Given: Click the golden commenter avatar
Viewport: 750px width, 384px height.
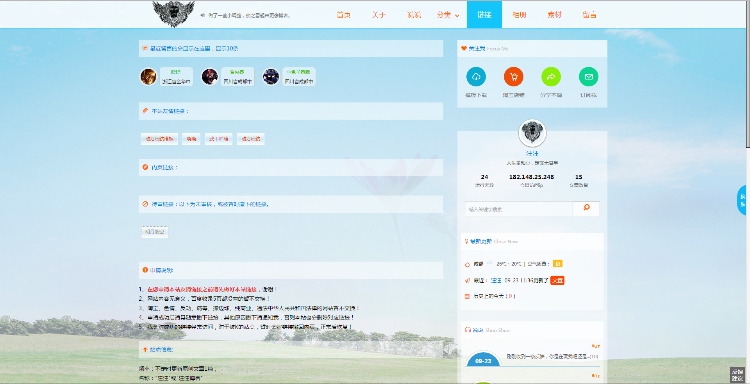Looking at the screenshot, I should click(148, 77).
